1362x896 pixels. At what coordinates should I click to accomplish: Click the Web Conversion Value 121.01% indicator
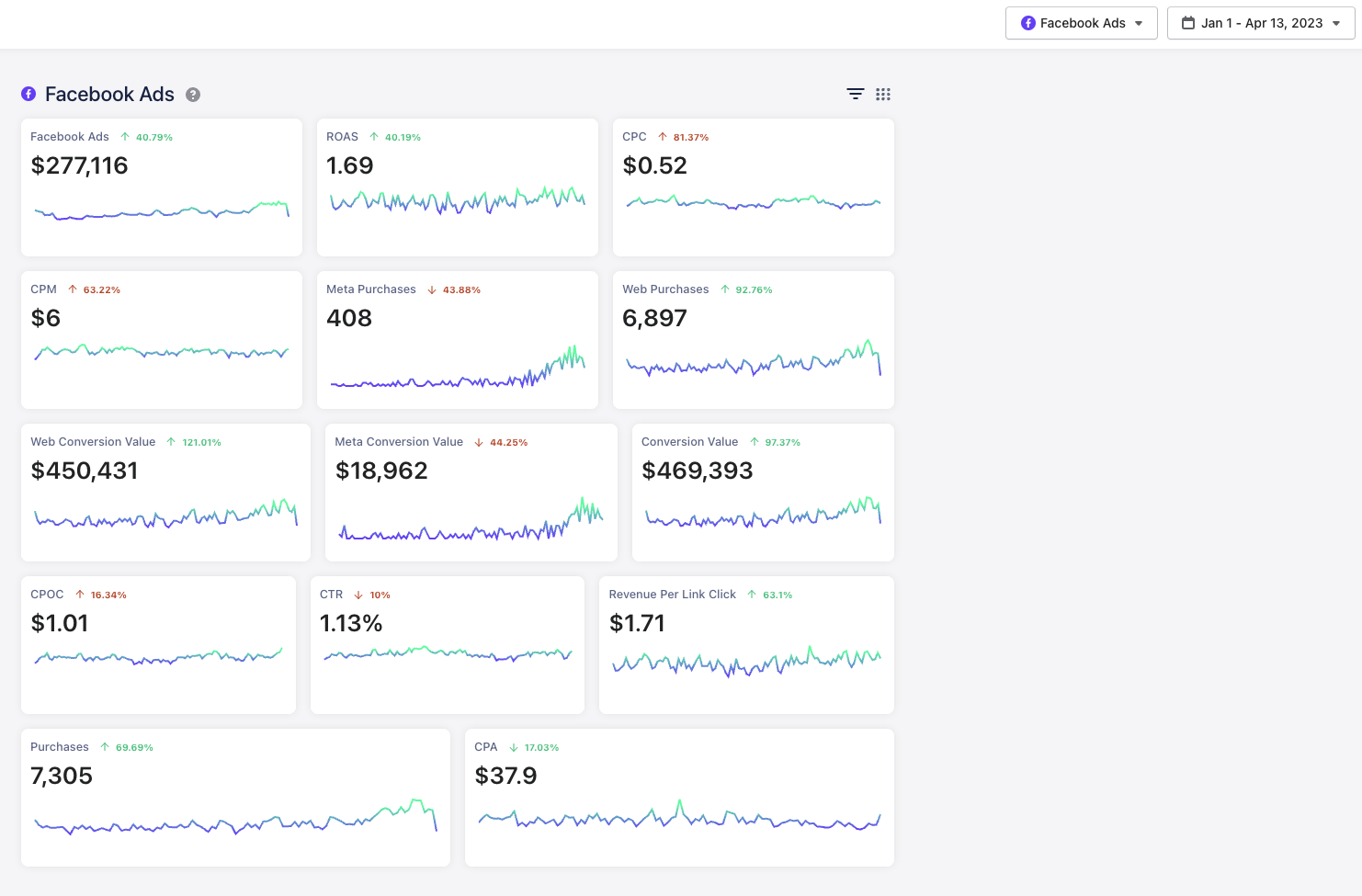194,442
